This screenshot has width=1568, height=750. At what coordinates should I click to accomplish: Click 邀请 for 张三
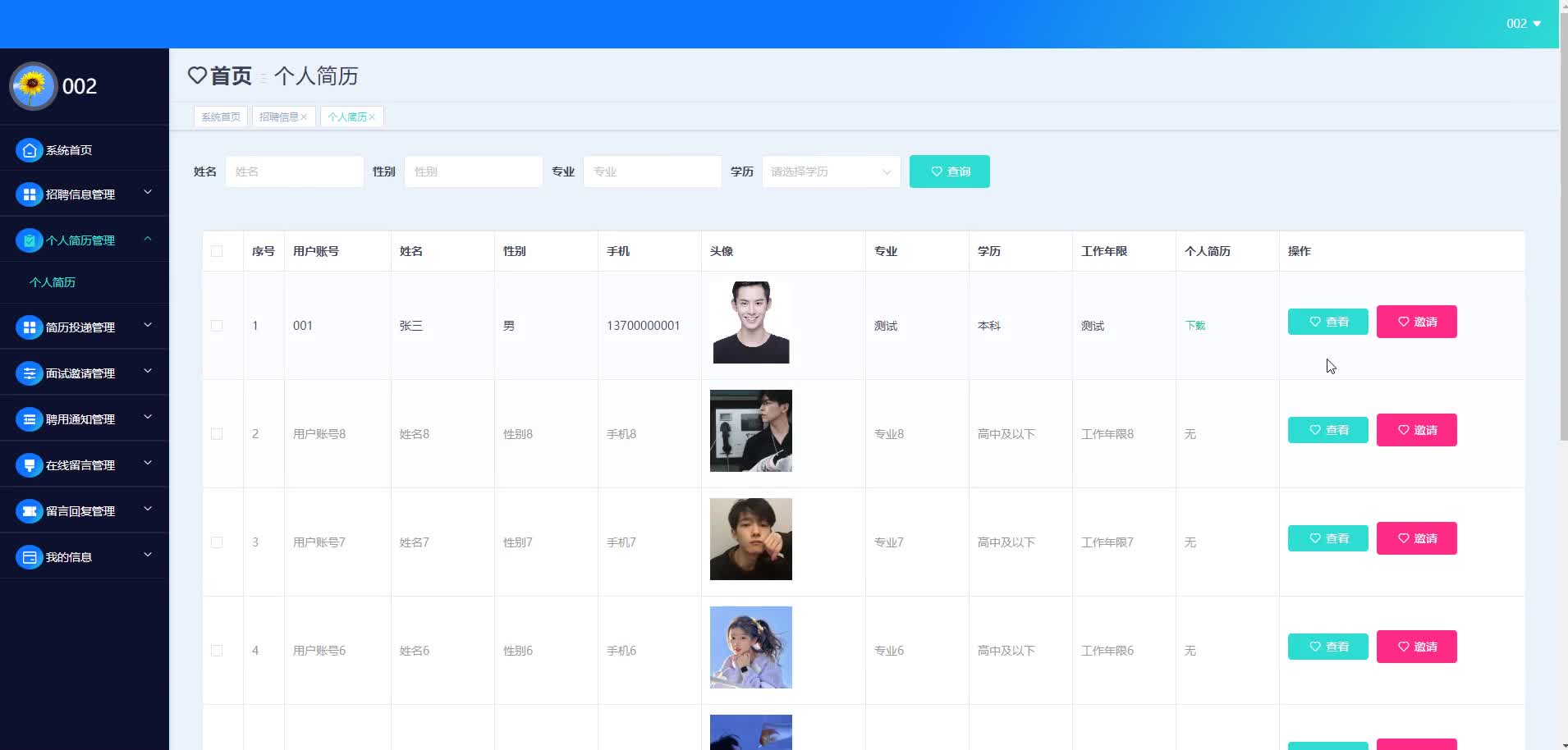1416,322
